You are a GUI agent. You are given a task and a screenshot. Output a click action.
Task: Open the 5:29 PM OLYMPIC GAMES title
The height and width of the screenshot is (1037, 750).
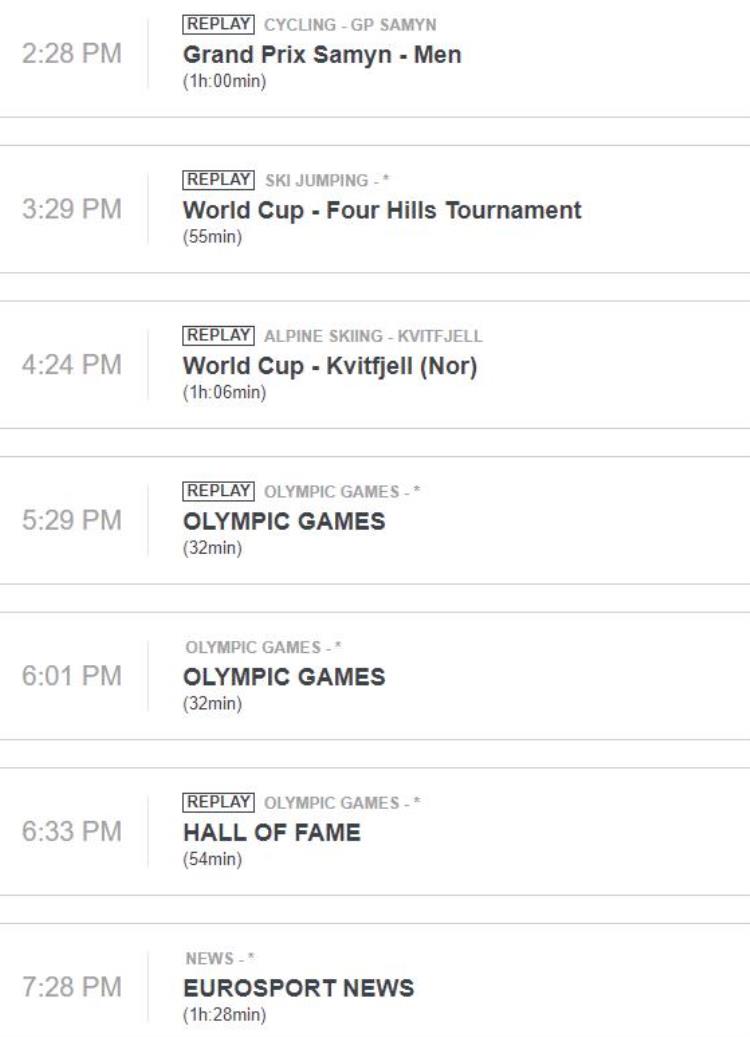tap(284, 521)
